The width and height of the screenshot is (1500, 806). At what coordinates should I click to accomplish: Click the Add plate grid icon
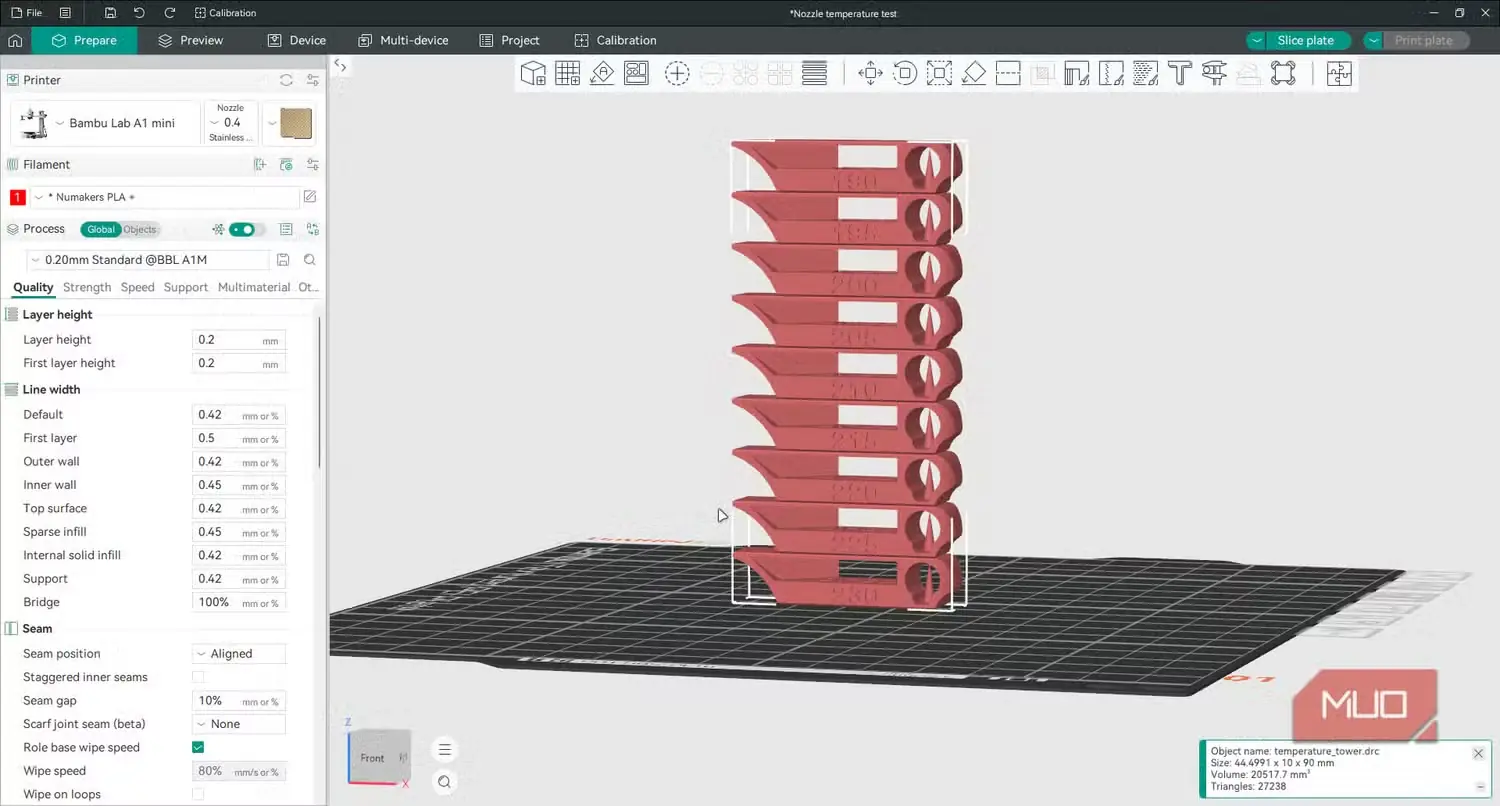tap(567, 73)
